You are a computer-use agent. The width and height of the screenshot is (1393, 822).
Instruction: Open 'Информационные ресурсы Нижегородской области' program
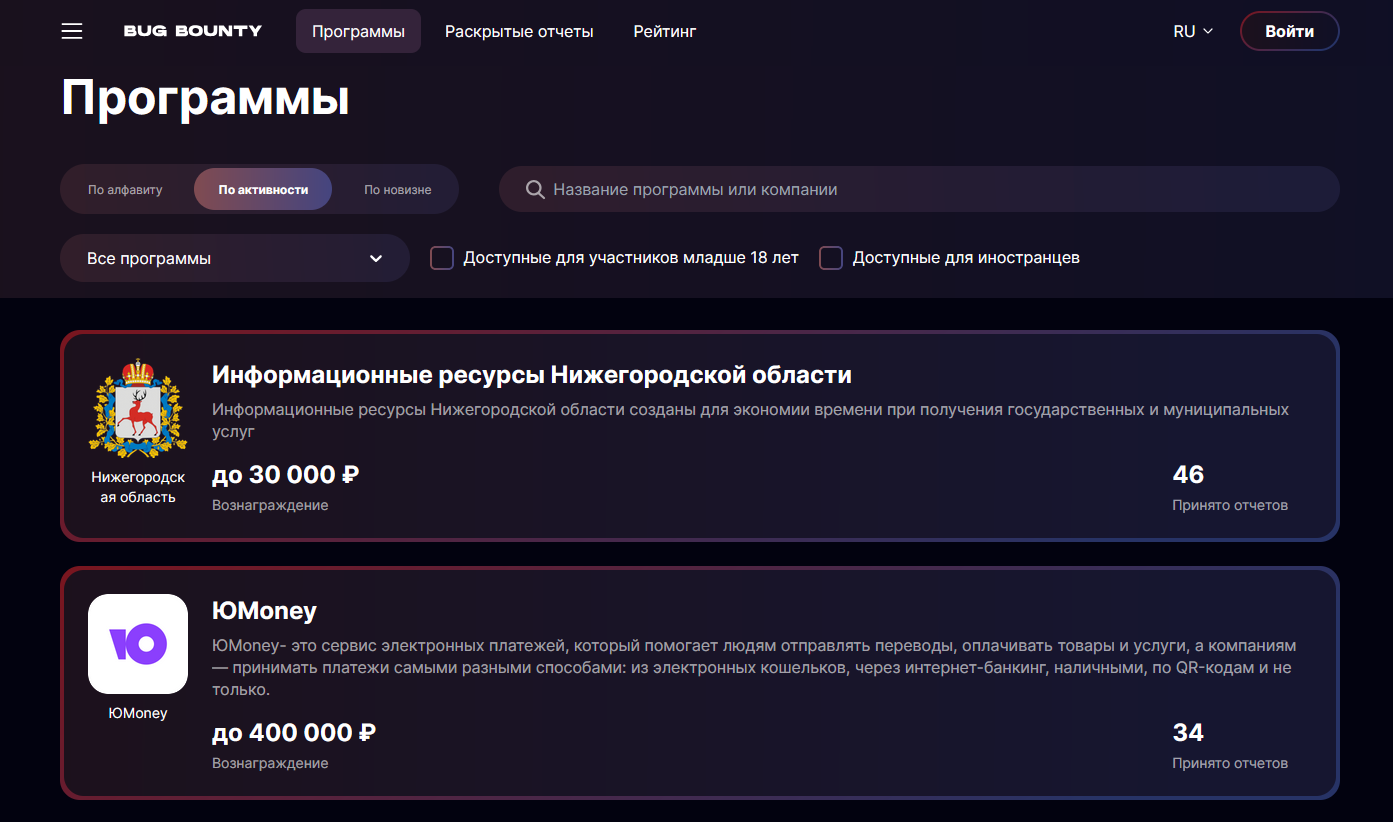click(531, 375)
